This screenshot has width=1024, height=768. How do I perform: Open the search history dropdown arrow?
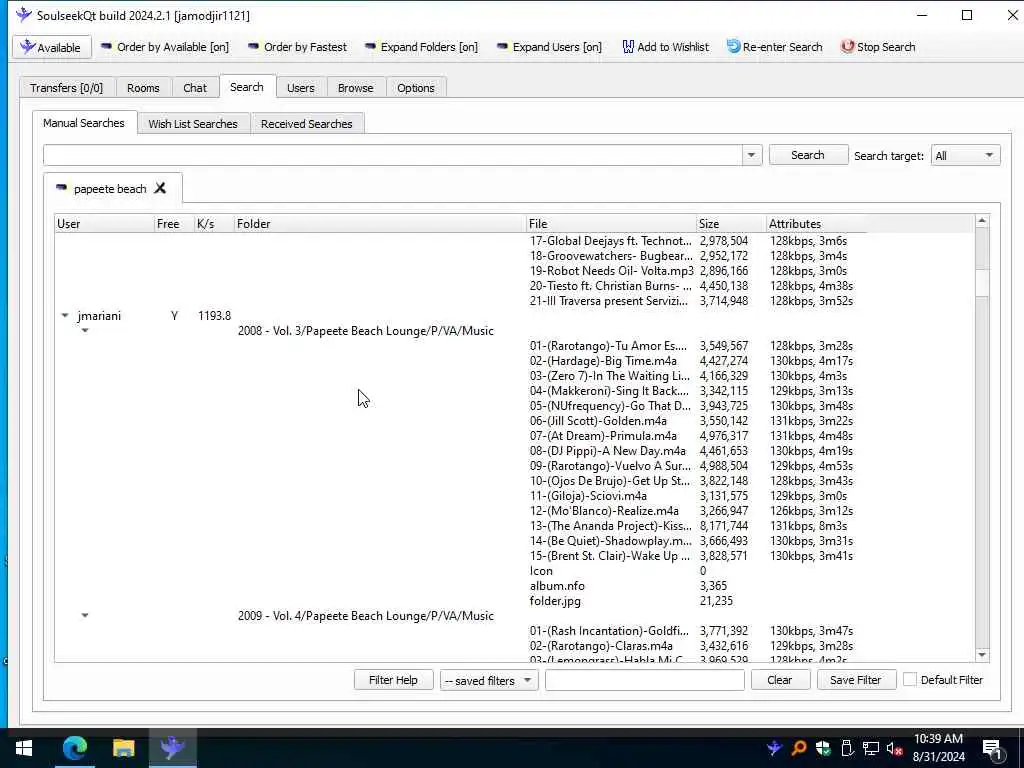coord(751,155)
